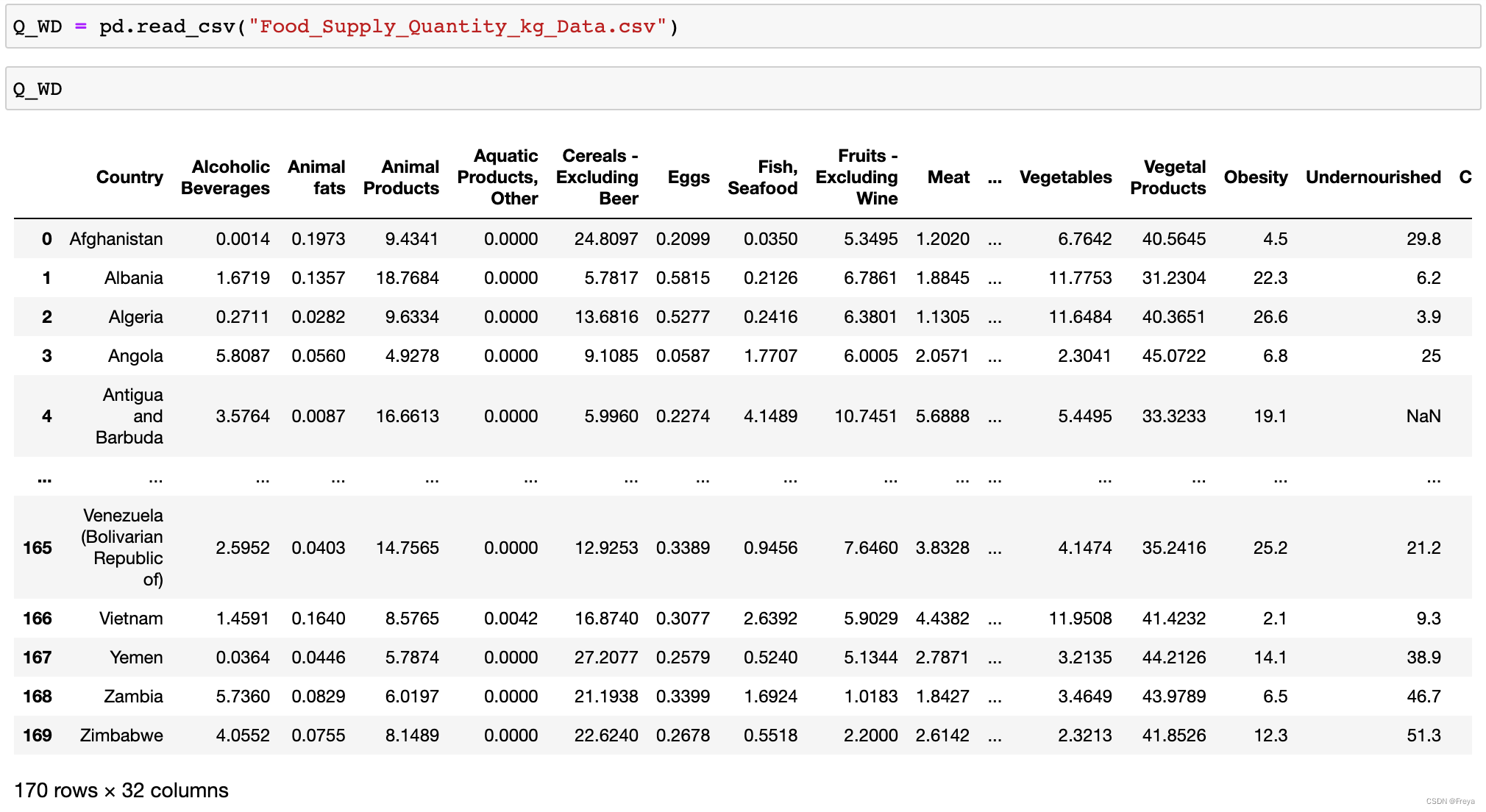Click Albania's Animal Products value 18.7684

408,278
